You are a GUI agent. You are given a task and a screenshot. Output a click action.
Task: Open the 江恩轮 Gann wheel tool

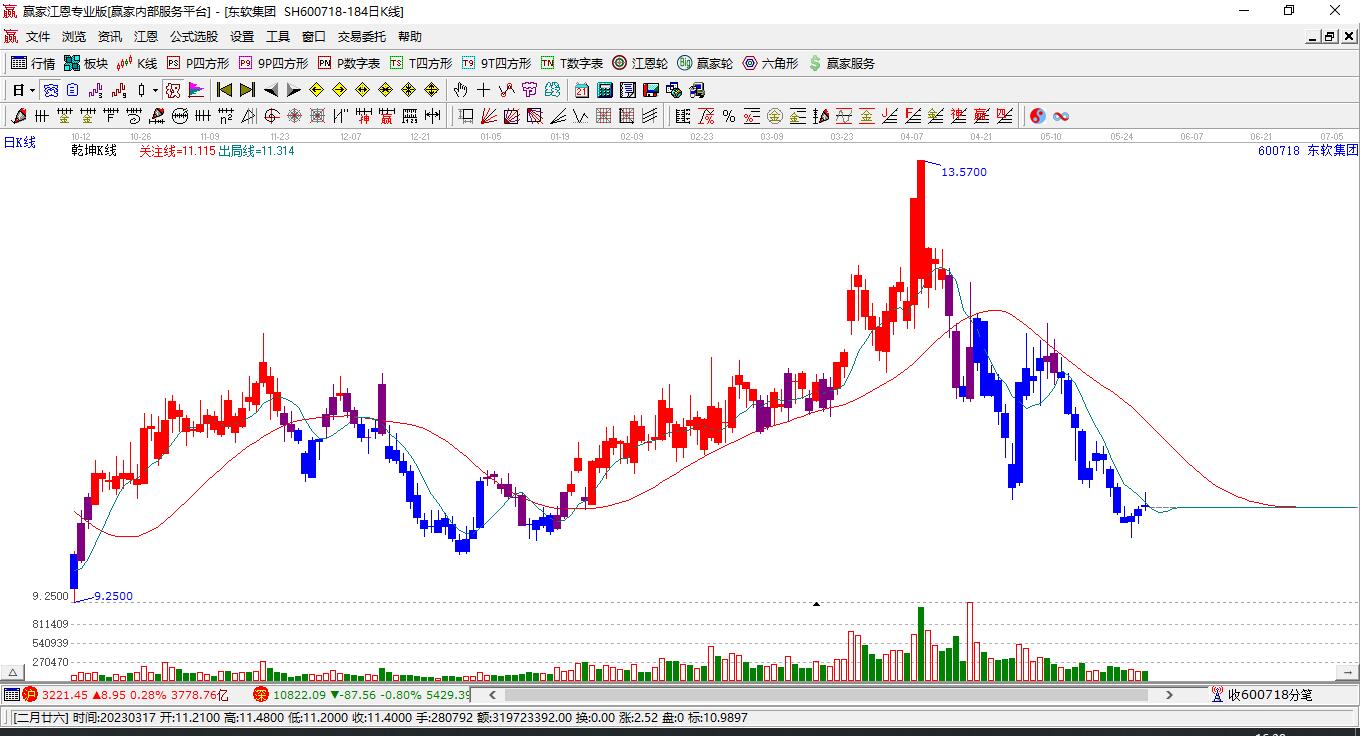click(x=640, y=63)
